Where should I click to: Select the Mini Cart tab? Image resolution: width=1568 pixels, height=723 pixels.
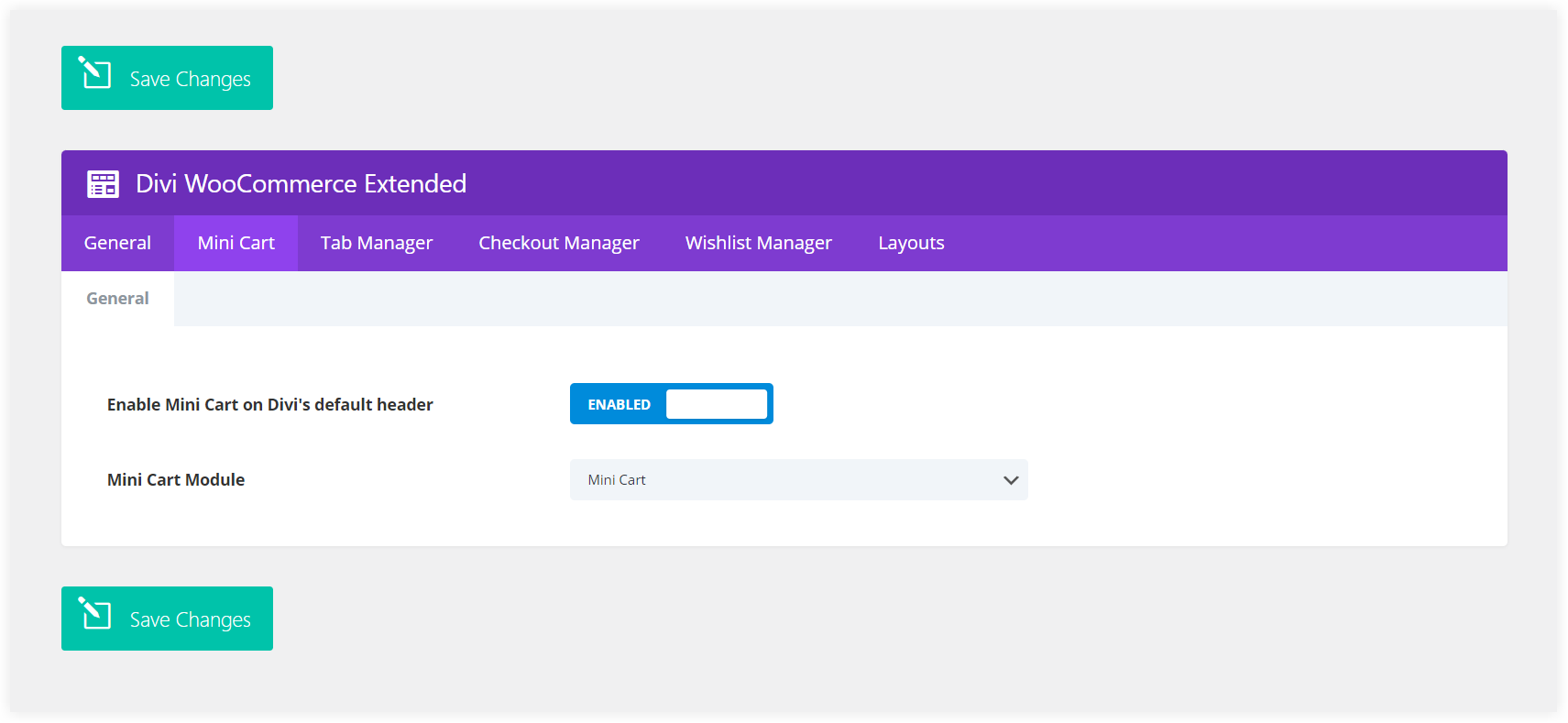[236, 243]
